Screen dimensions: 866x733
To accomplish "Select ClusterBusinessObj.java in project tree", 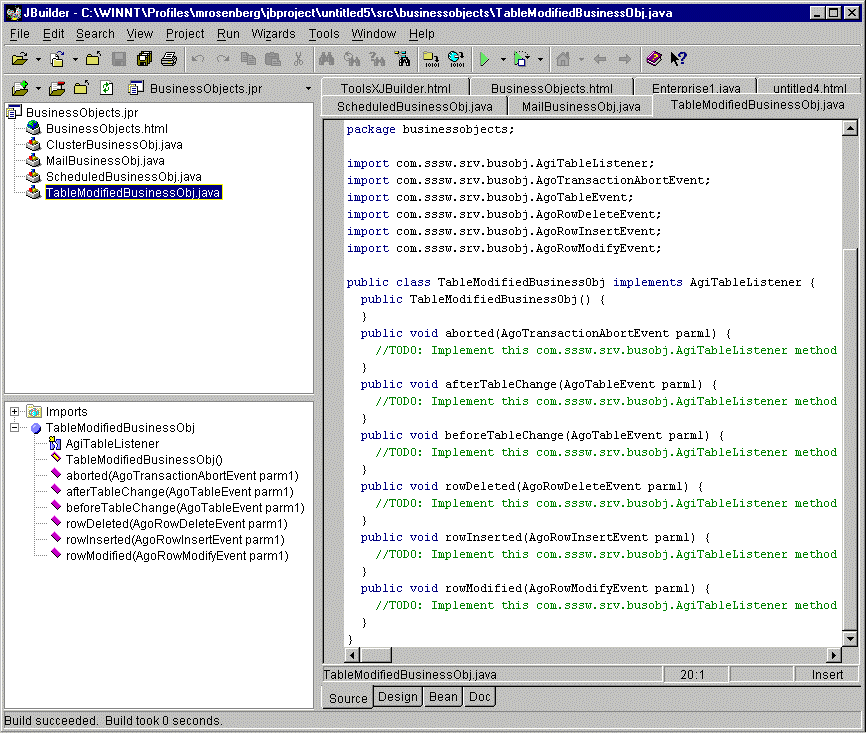I will coord(114,145).
